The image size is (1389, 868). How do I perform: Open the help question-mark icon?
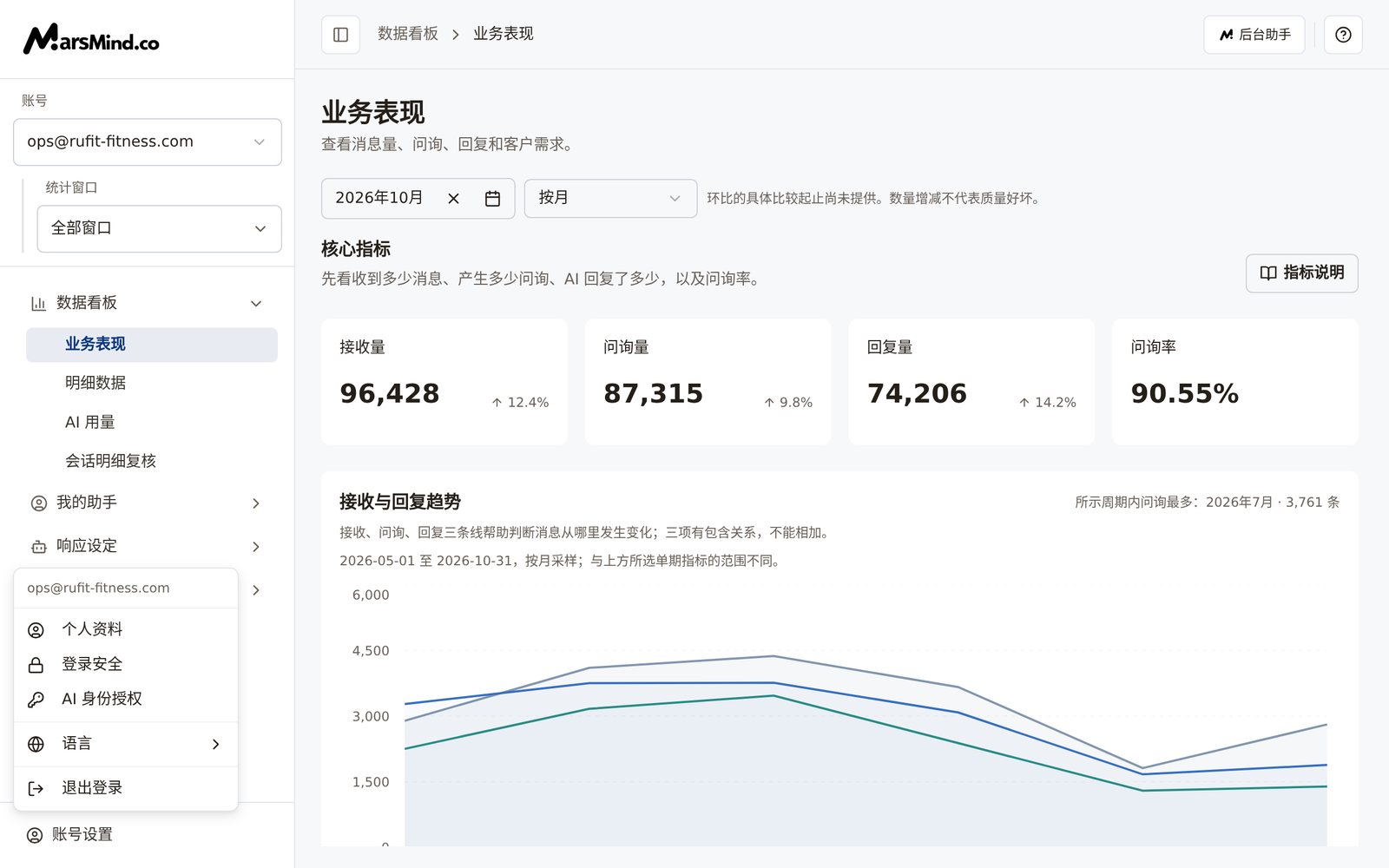tap(1343, 35)
